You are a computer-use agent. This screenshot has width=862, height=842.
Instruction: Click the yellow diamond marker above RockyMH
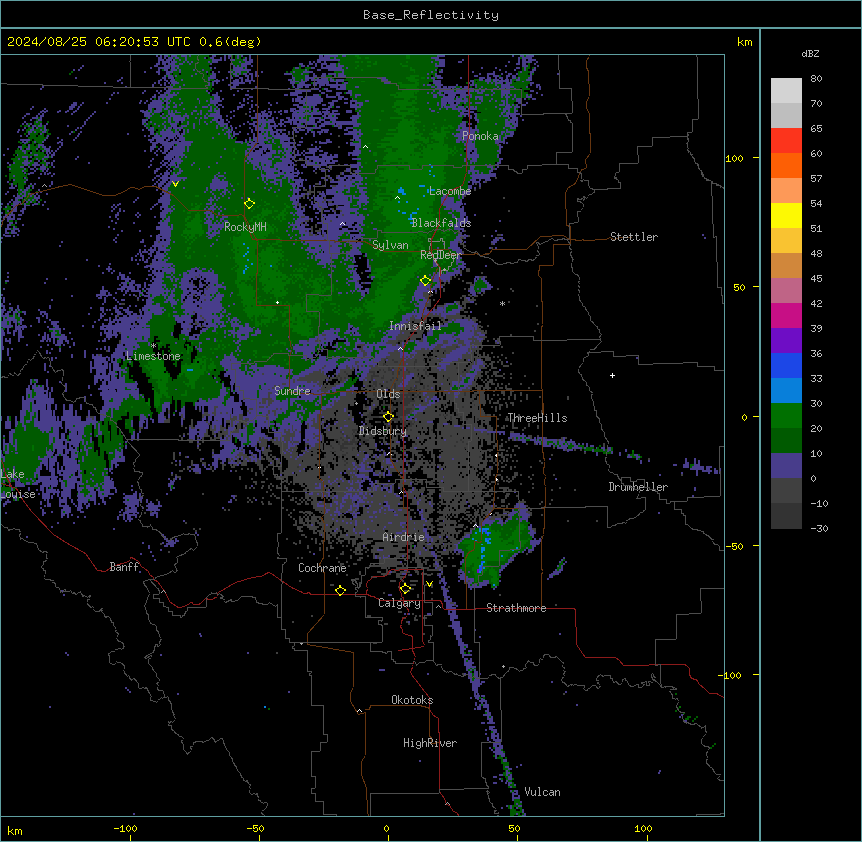(x=250, y=203)
